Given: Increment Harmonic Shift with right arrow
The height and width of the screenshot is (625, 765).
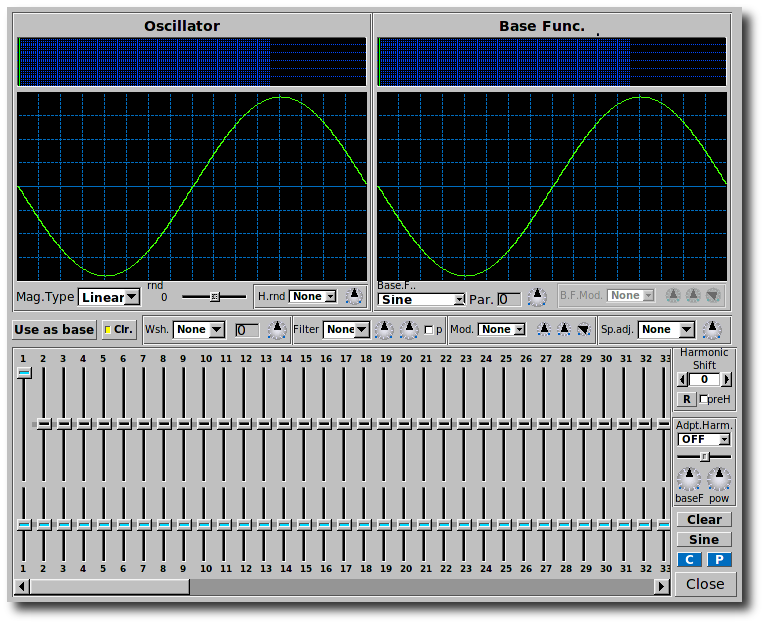Looking at the screenshot, I should tap(727, 380).
